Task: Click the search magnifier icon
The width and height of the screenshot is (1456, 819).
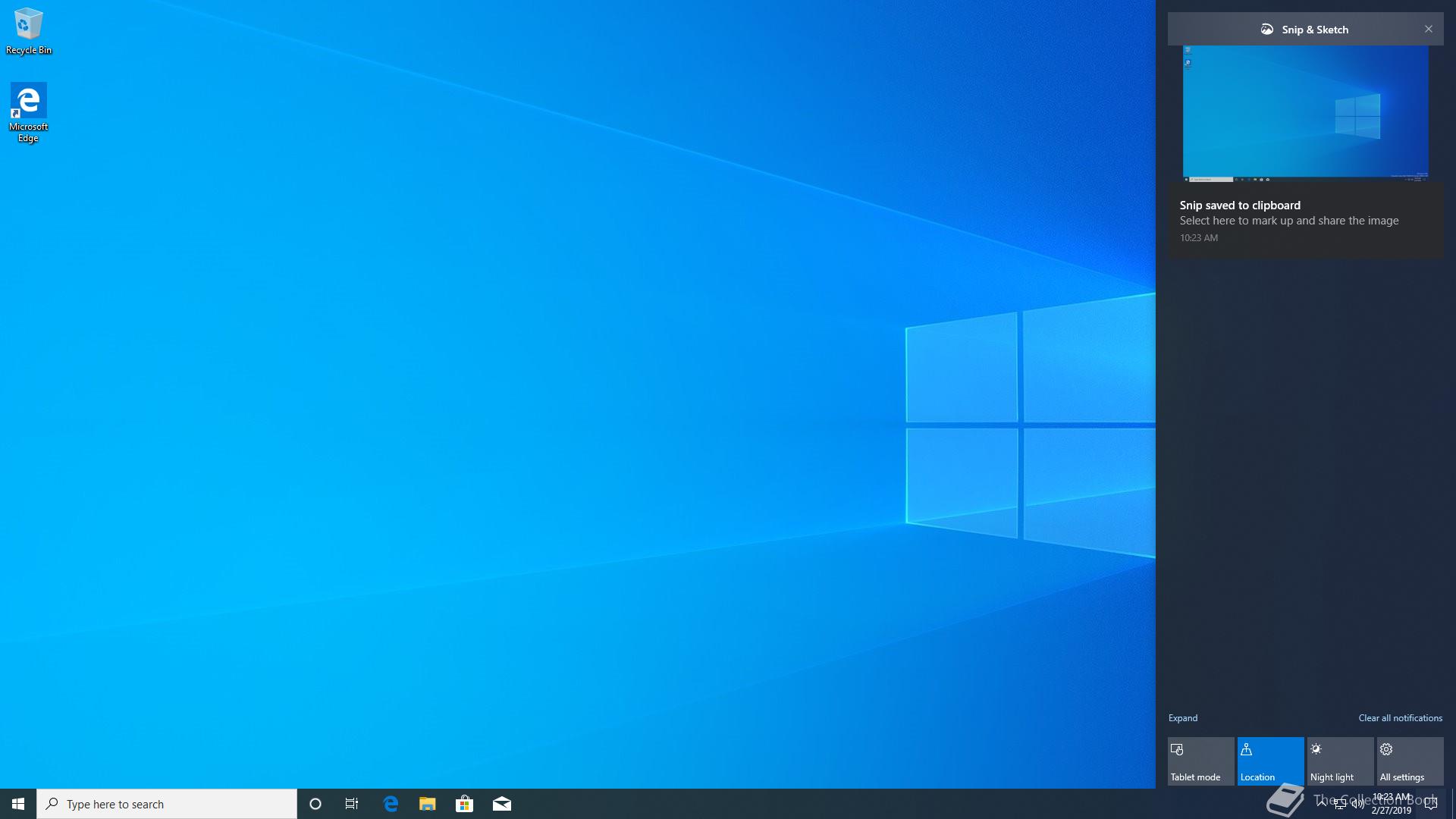Action: 52,804
